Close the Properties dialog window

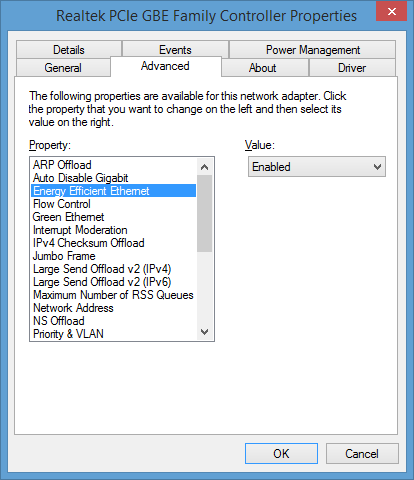[x=391, y=12]
